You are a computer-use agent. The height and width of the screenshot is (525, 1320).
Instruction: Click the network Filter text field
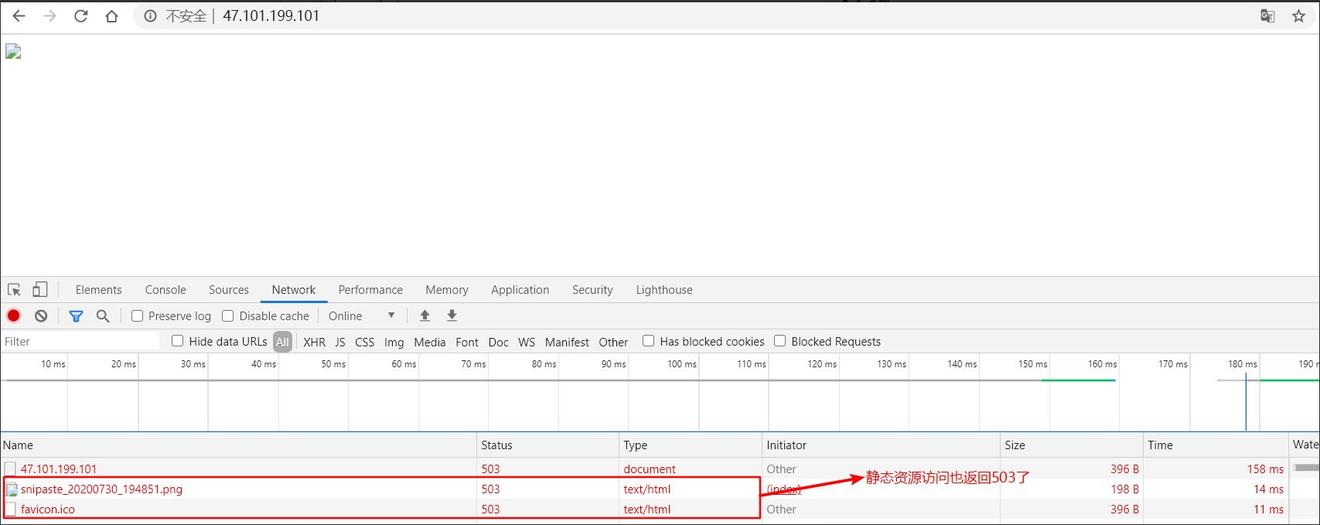tap(80, 342)
